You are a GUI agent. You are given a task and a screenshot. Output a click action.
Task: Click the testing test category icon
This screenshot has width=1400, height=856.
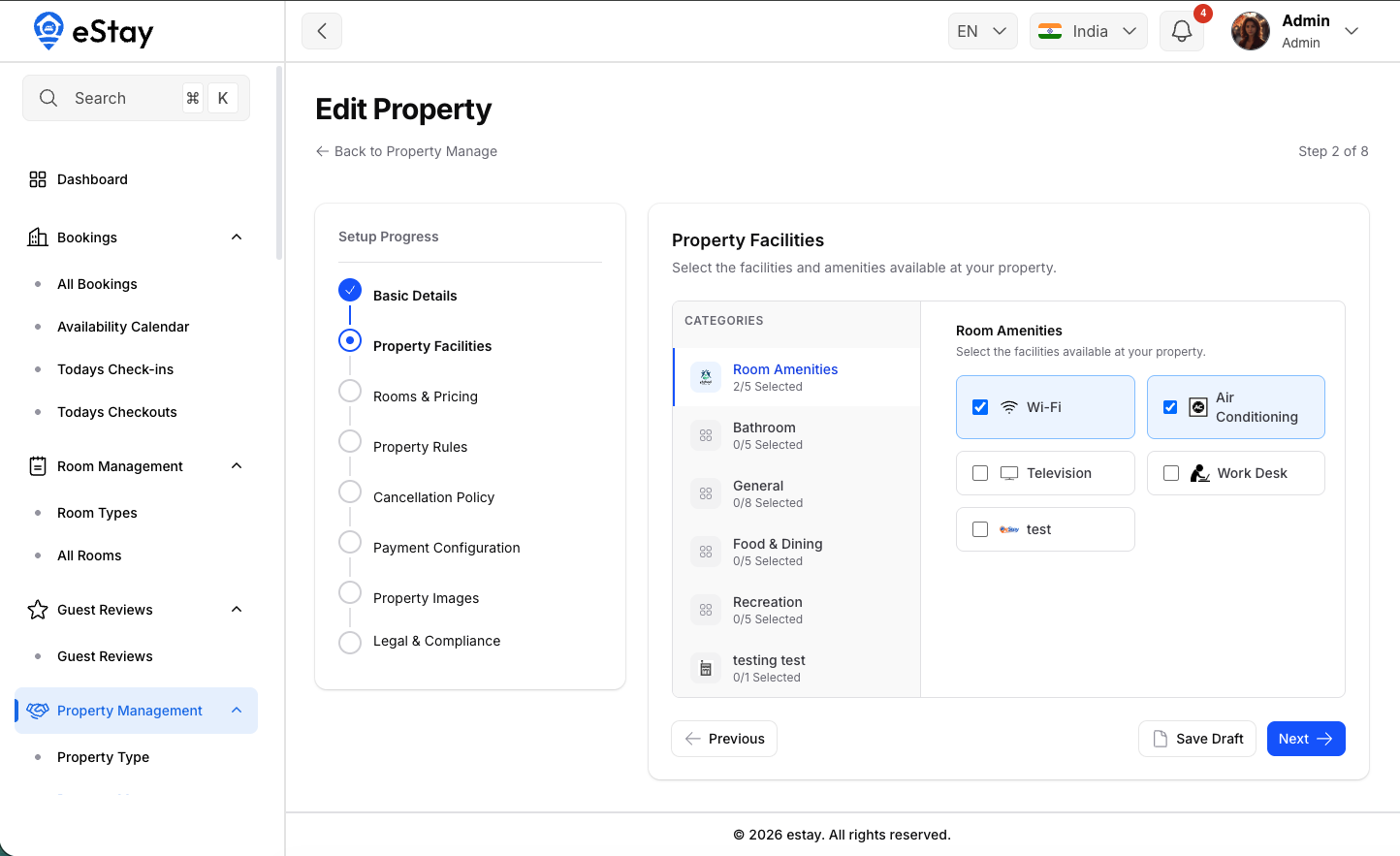click(x=706, y=668)
